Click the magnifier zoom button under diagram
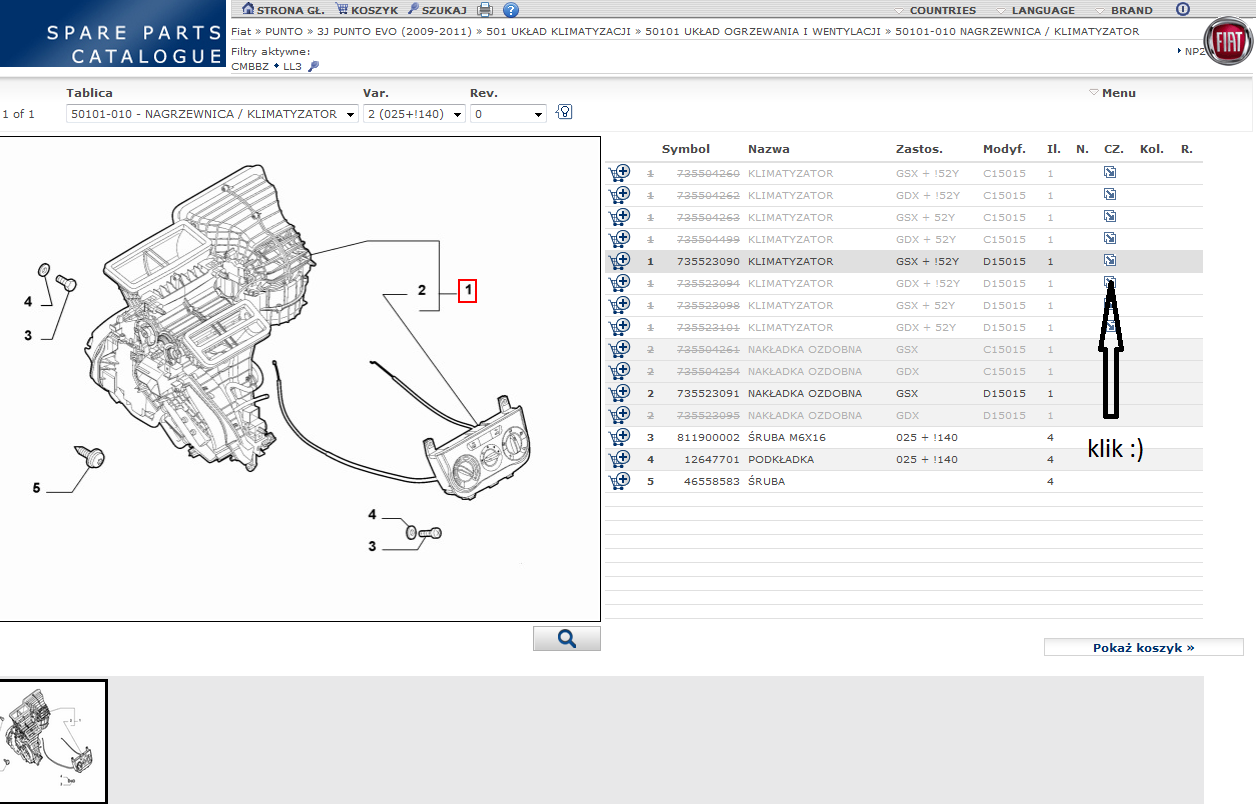Viewport: 1258px width, 804px height. [x=566, y=639]
